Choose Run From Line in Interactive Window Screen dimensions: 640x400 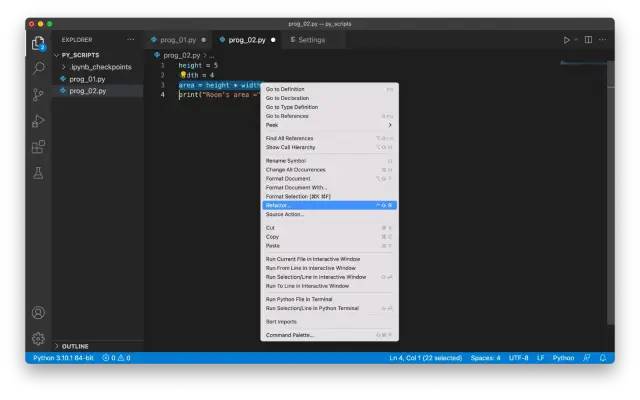(329, 268)
